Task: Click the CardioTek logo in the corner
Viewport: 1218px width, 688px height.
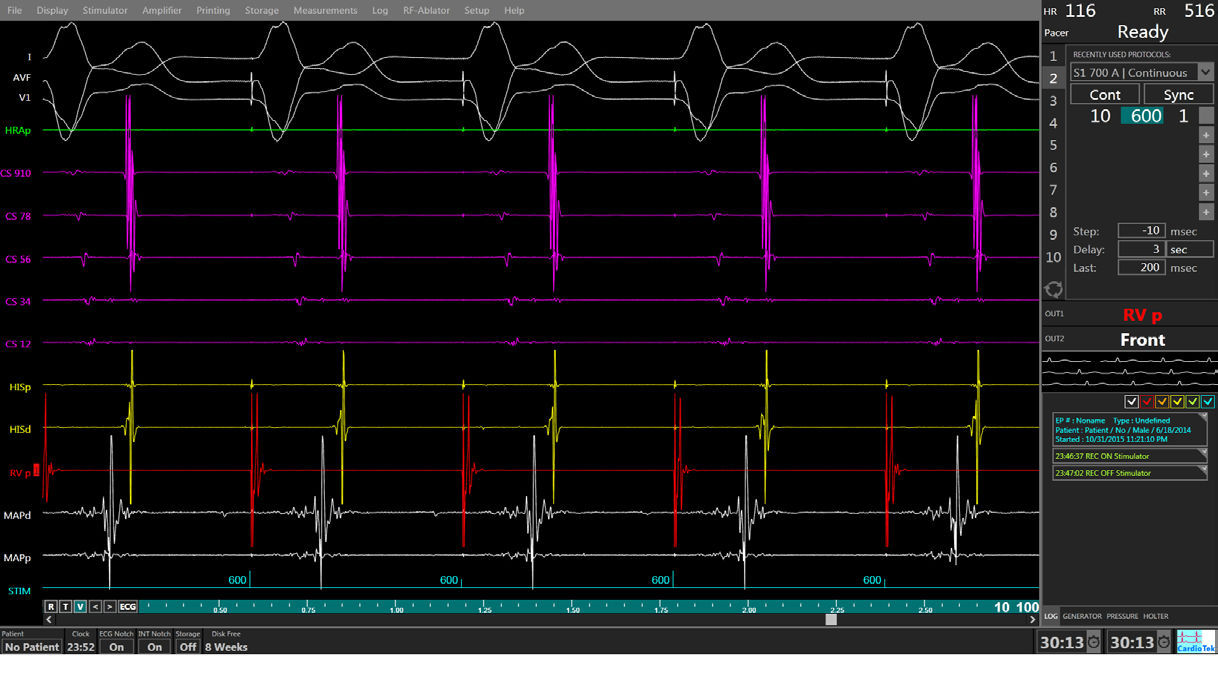Action: 1194,640
